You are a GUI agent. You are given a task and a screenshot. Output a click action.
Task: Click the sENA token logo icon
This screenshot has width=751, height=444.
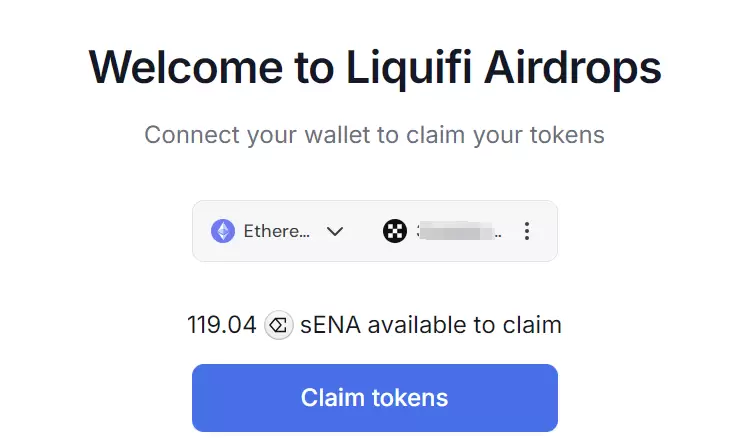(x=279, y=325)
